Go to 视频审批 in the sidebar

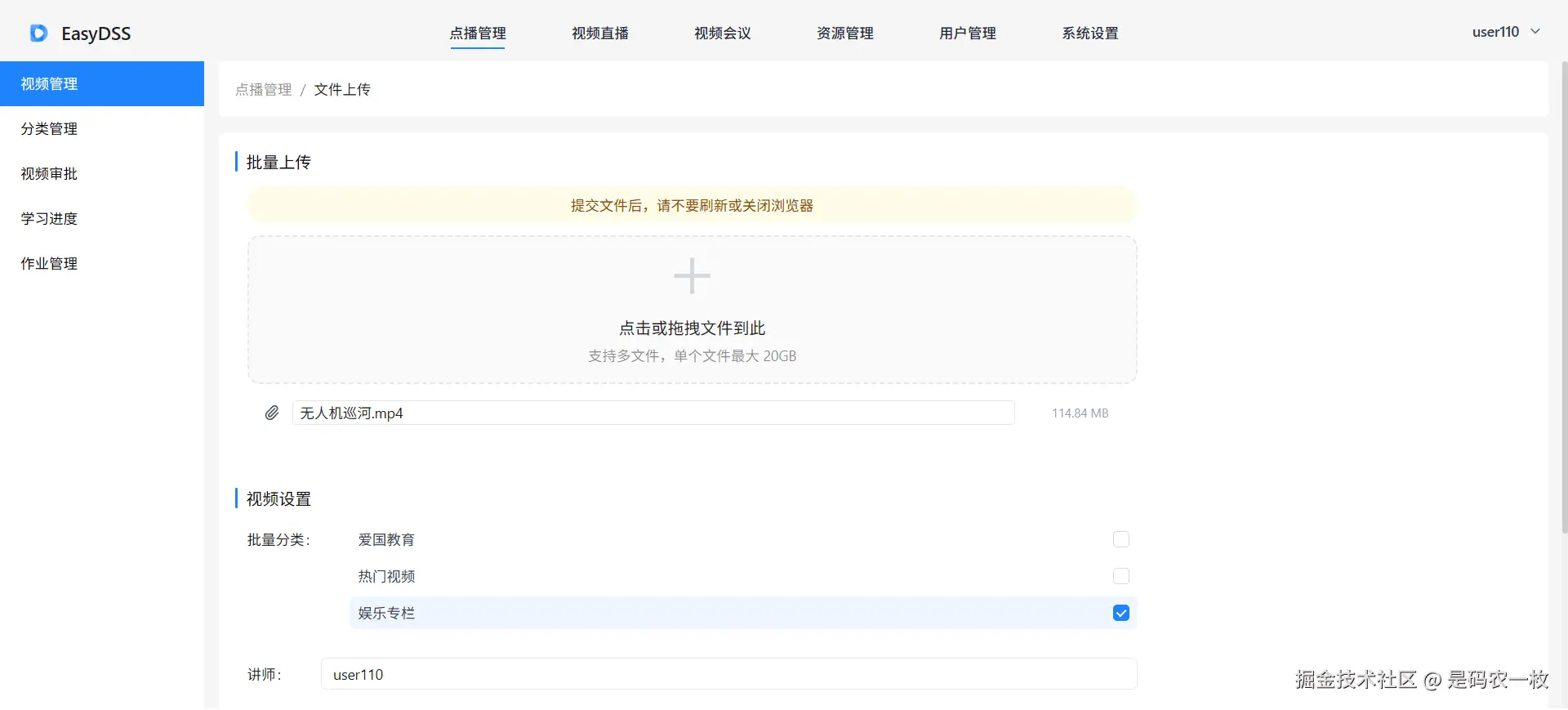coord(102,173)
